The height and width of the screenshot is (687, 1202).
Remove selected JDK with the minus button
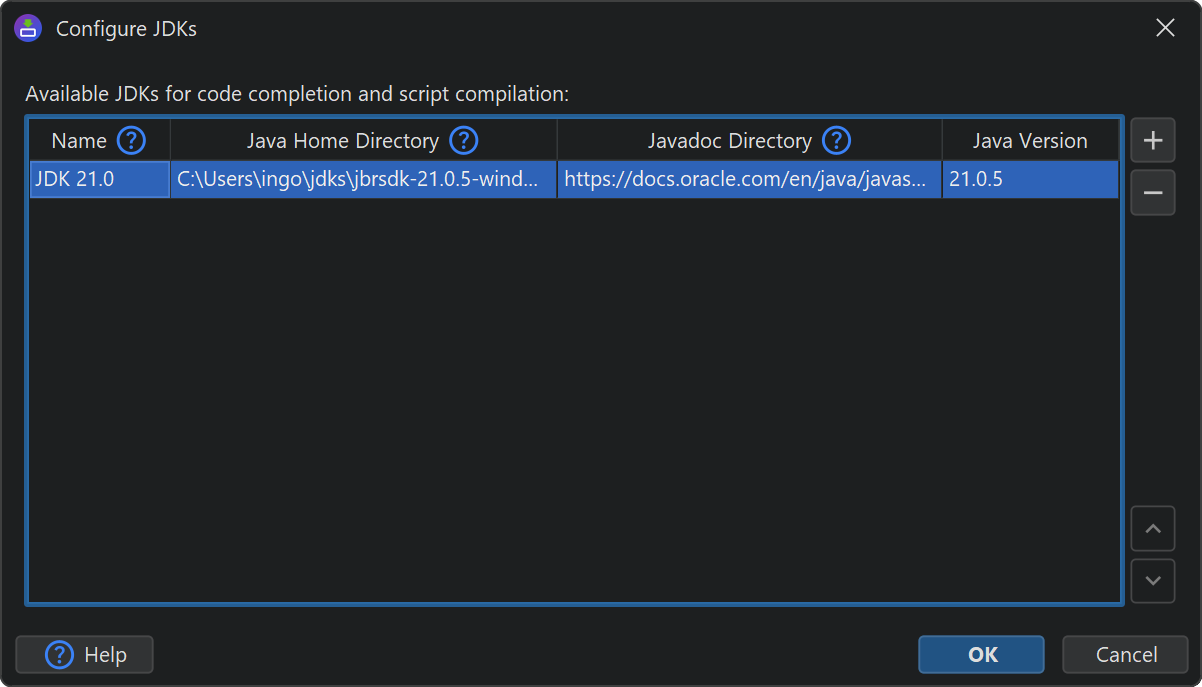1152,193
